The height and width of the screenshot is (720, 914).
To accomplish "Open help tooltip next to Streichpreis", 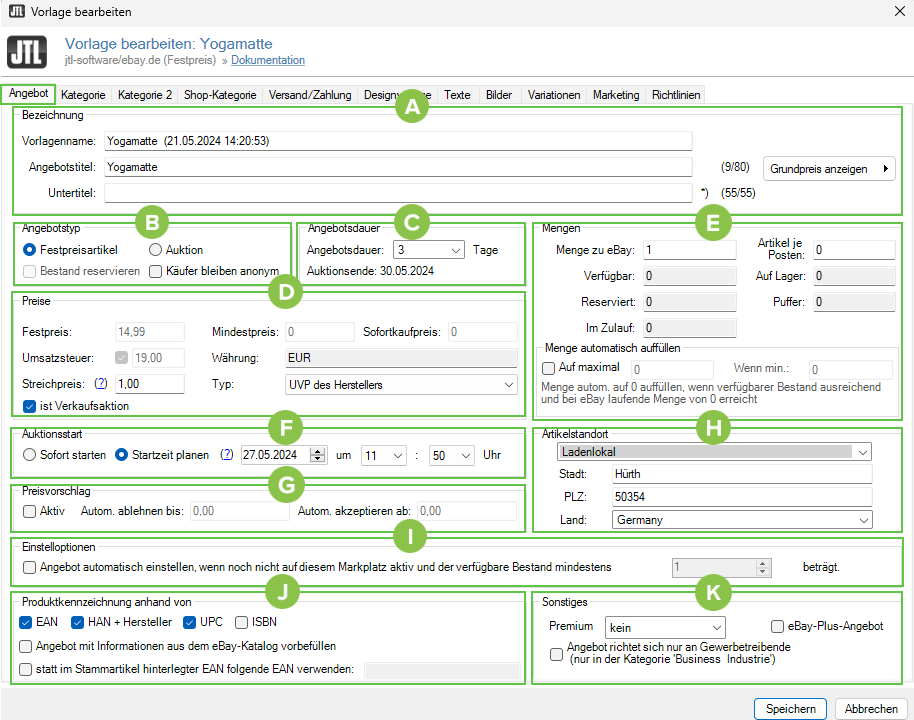I will coord(100,384).
